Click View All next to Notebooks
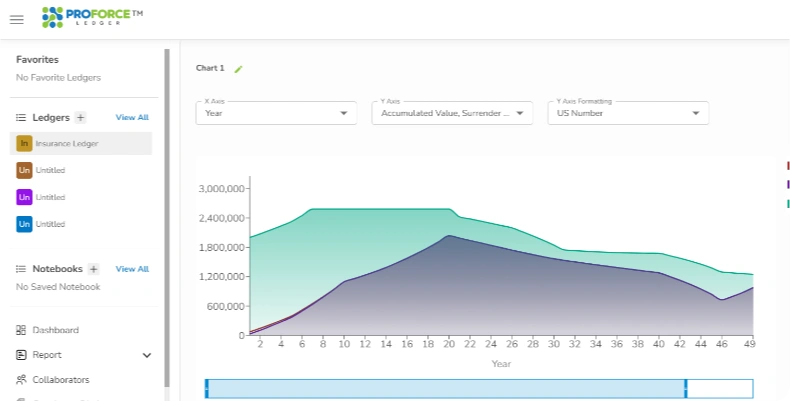This screenshot has height=401, width=790. coord(132,269)
